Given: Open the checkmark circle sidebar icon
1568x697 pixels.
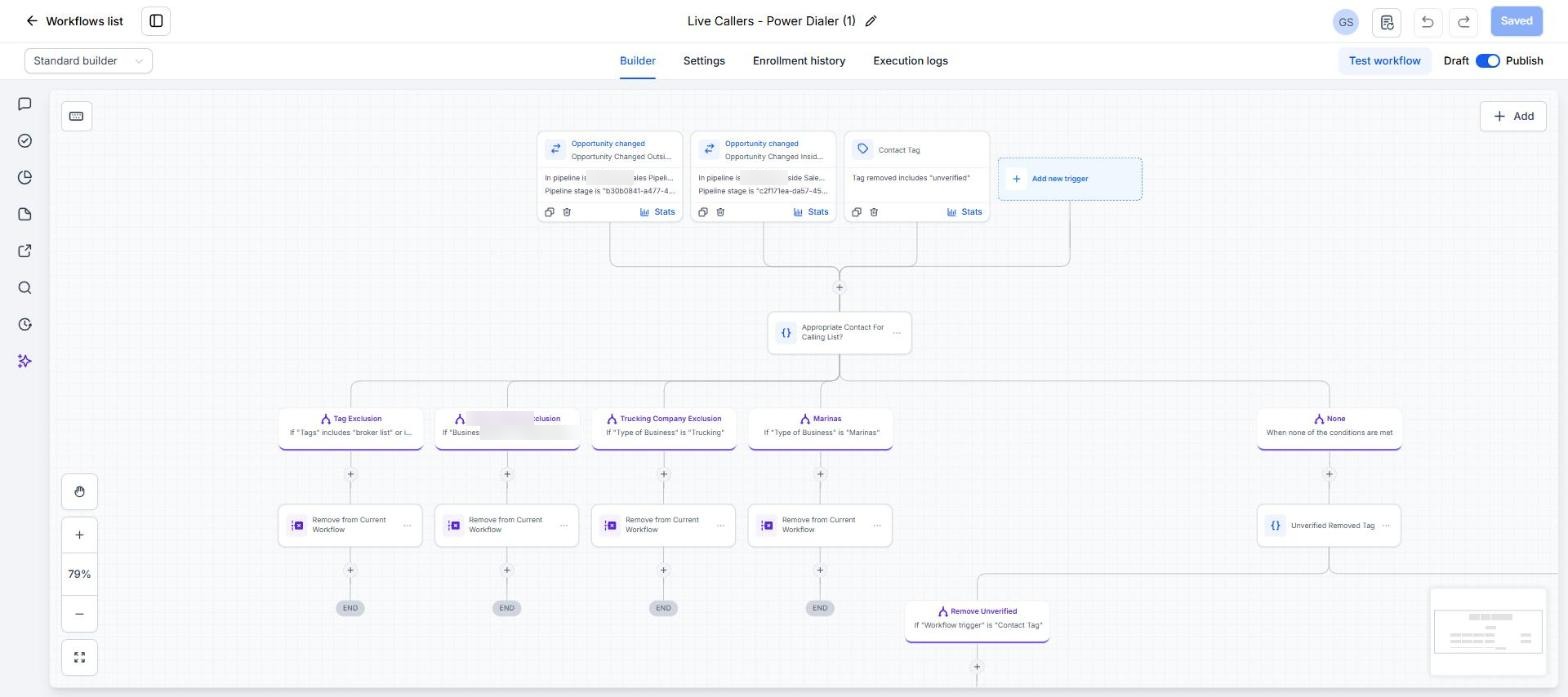Looking at the screenshot, I should coord(25,141).
